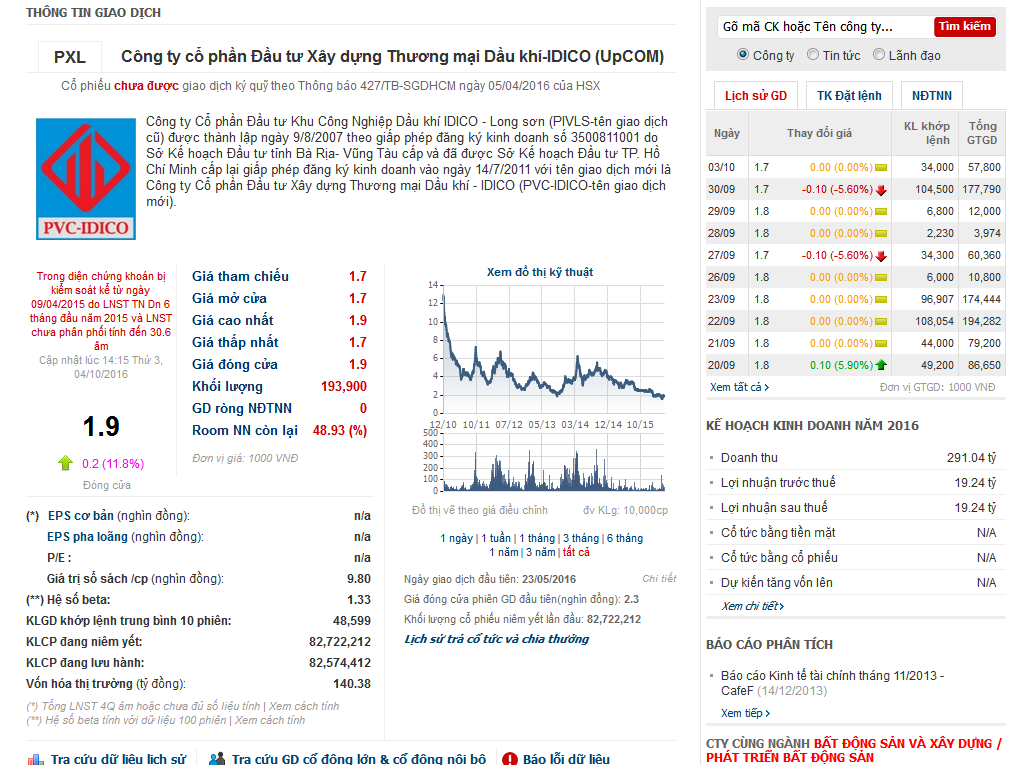Click the PXL ticker box

click(x=70, y=57)
